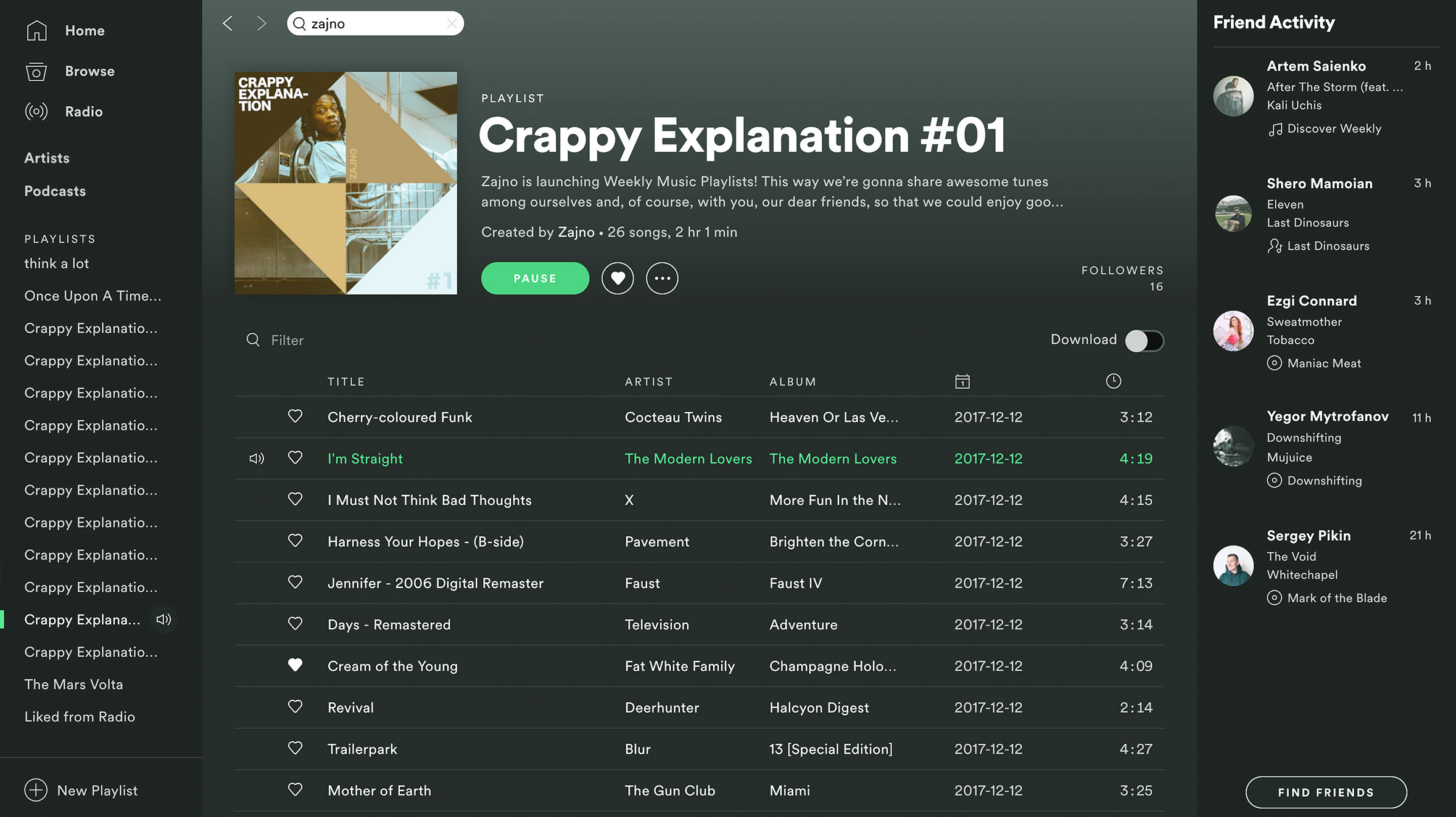
Task: Click the plus icon for New Playlist
Action: tap(36, 790)
